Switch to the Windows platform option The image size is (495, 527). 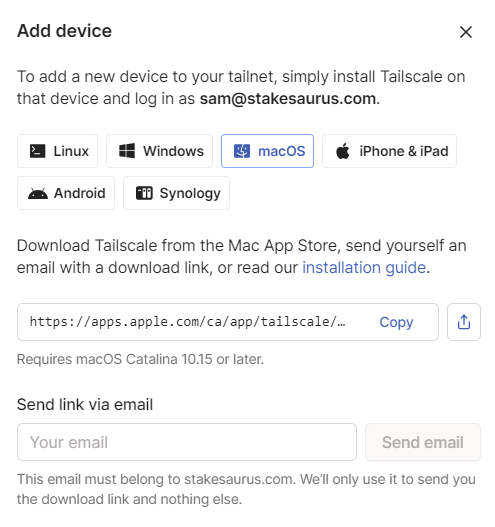(160, 151)
